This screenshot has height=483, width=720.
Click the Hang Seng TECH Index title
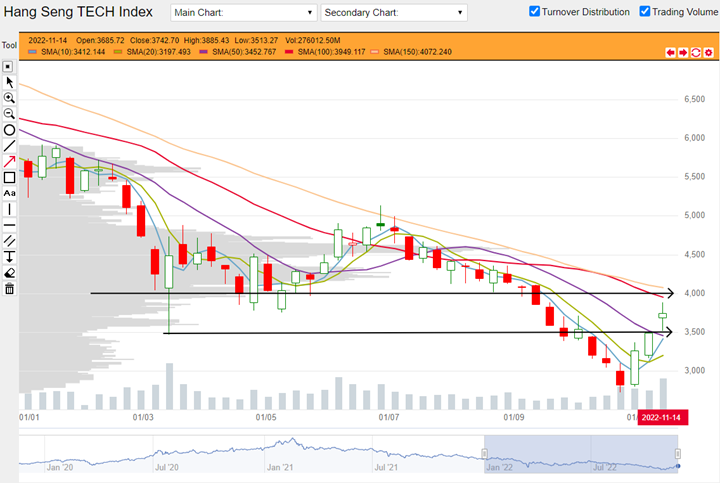(78, 12)
